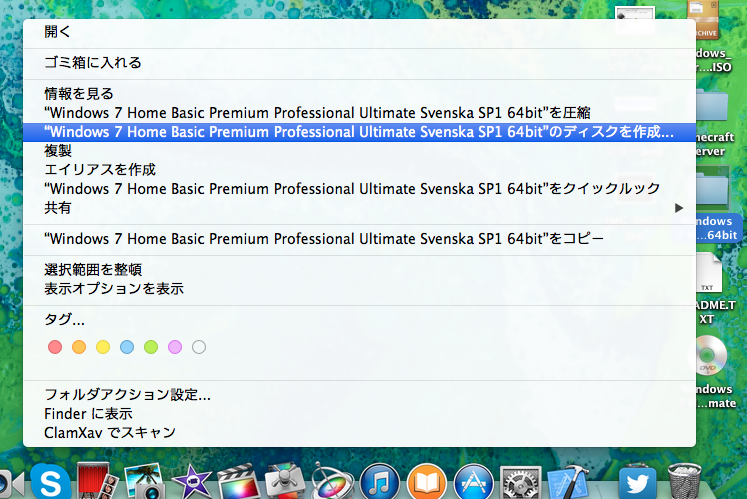Select the Minecraft server folder icon
The image size is (747, 499).
(712, 105)
